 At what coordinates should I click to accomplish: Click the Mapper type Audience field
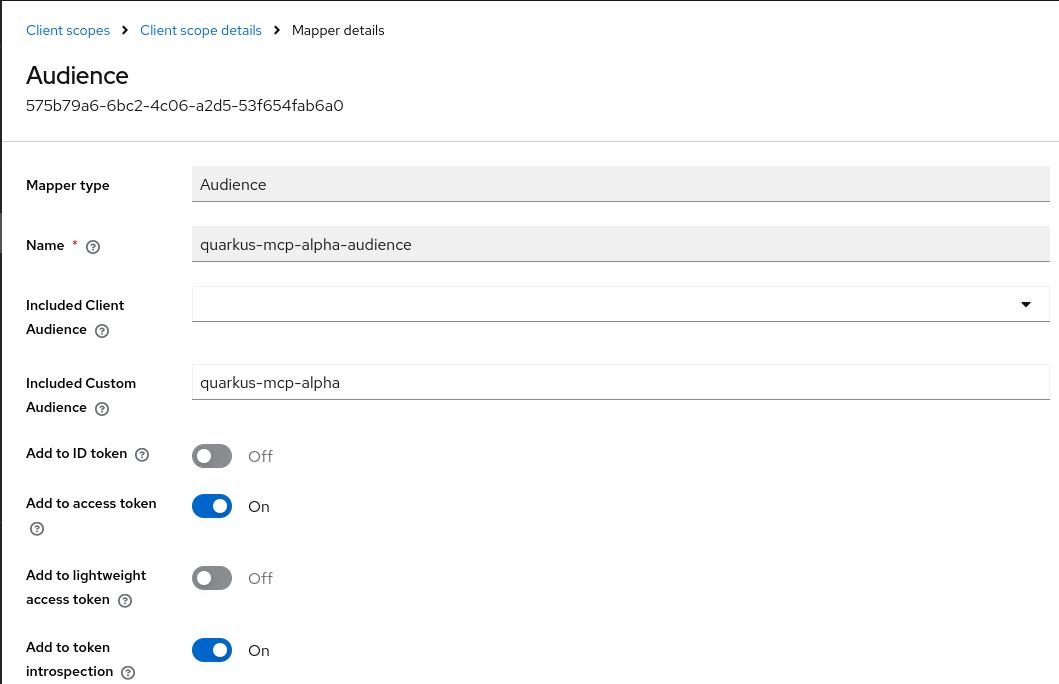[x=620, y=184]
